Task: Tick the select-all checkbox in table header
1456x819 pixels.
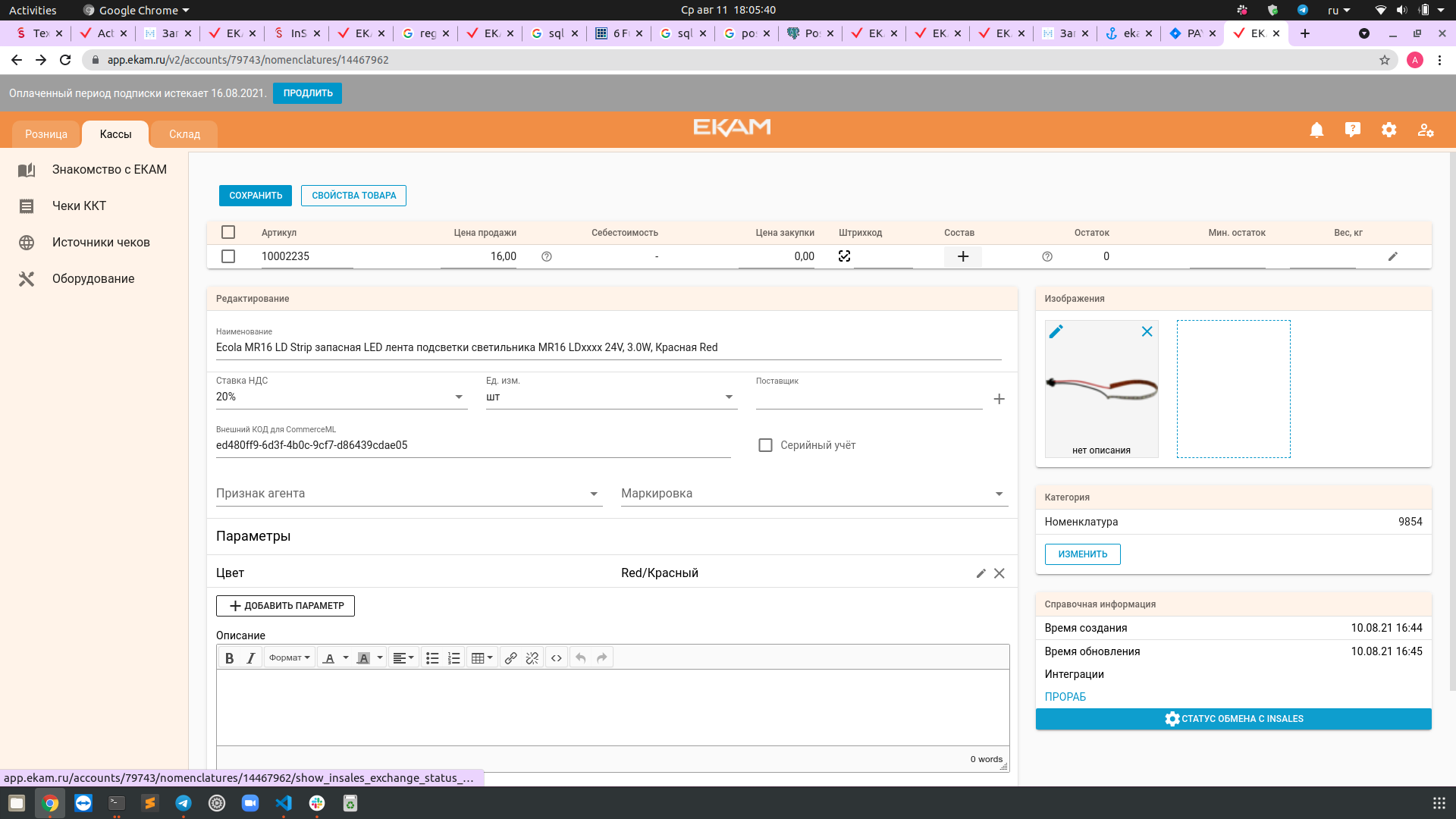Action: pyautogui.click(x=228, y=232)
